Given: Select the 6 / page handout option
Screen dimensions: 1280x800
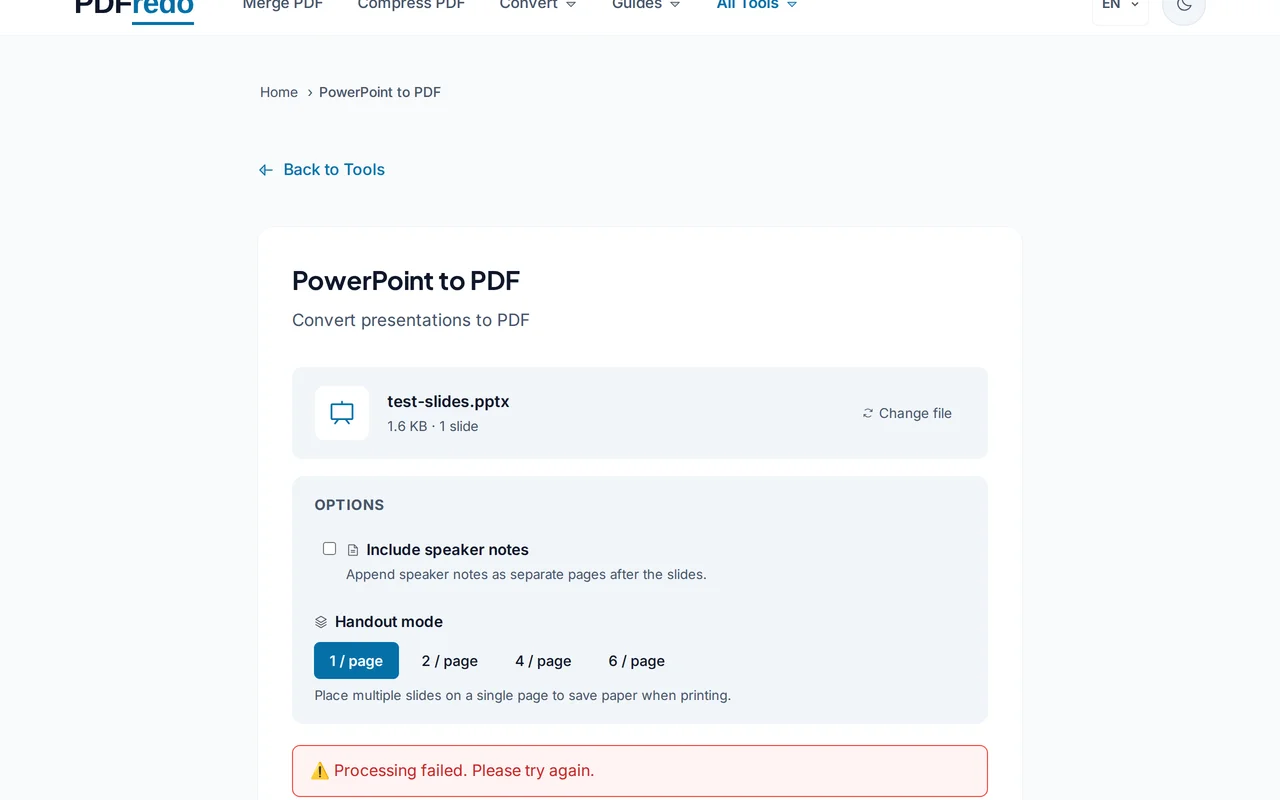Looking at the screenshot, I should tap(636, 660).
